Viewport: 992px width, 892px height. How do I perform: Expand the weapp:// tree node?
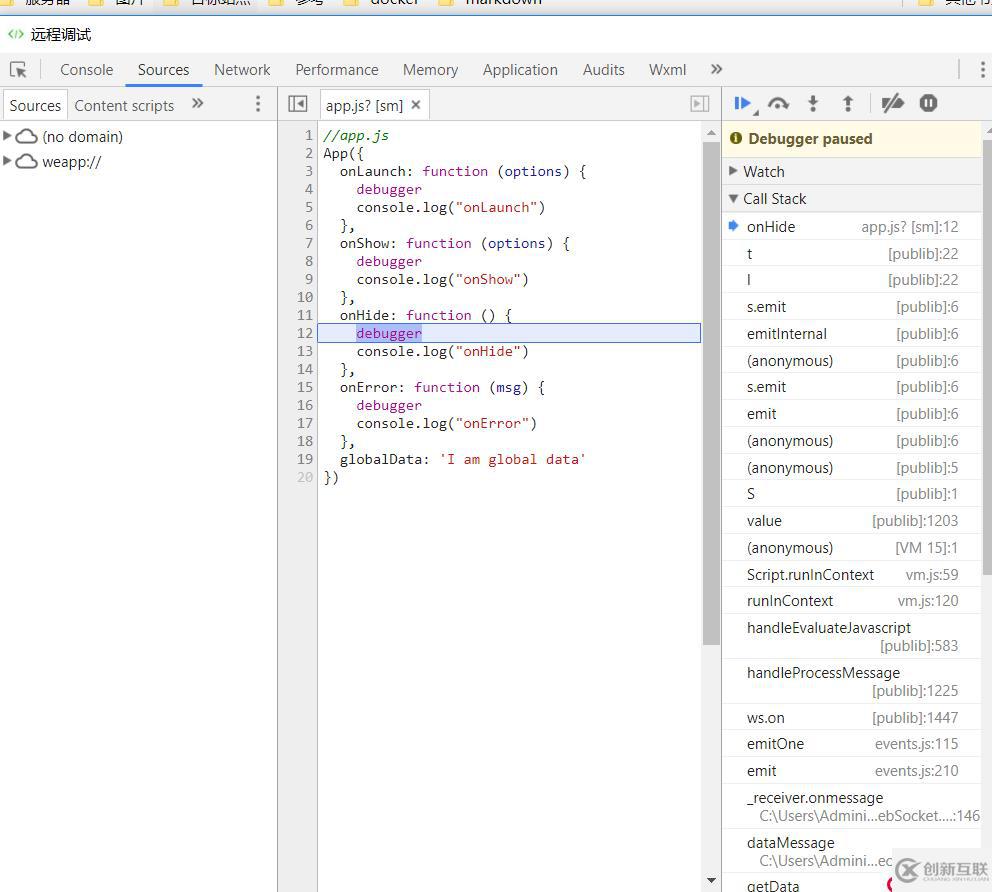click(8, 162)
